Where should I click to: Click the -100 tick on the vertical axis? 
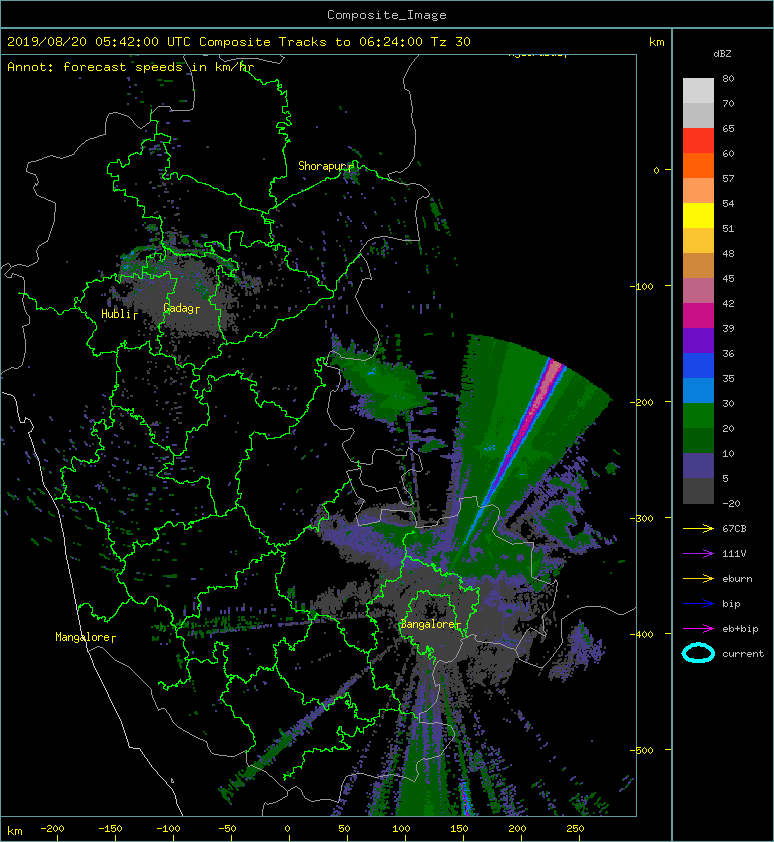click(x=642, y=286)
